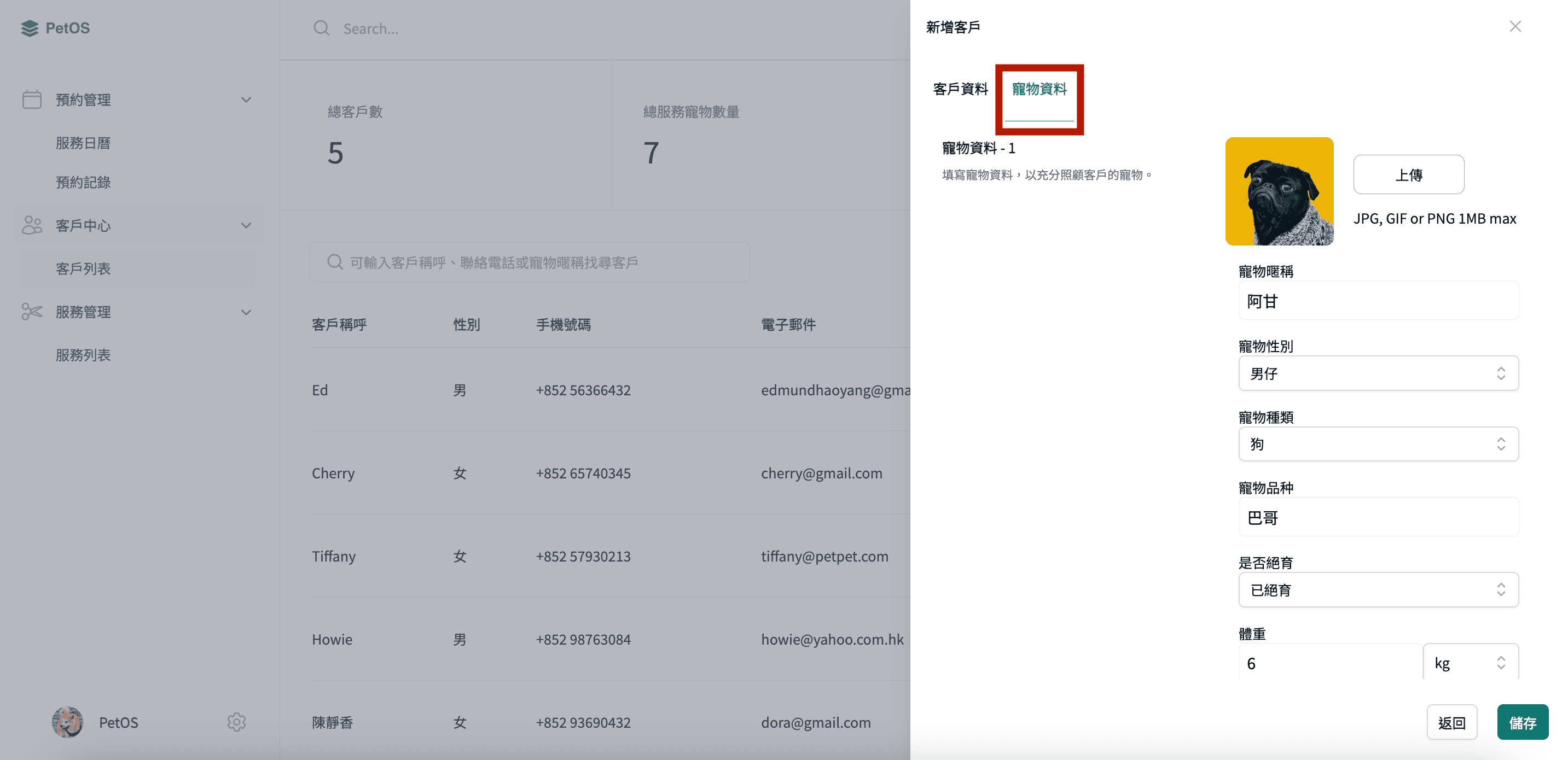Click email howie@yahoo.com.hk
Viewport: 1568px width, 760px height.
click(x=832, y=639)
